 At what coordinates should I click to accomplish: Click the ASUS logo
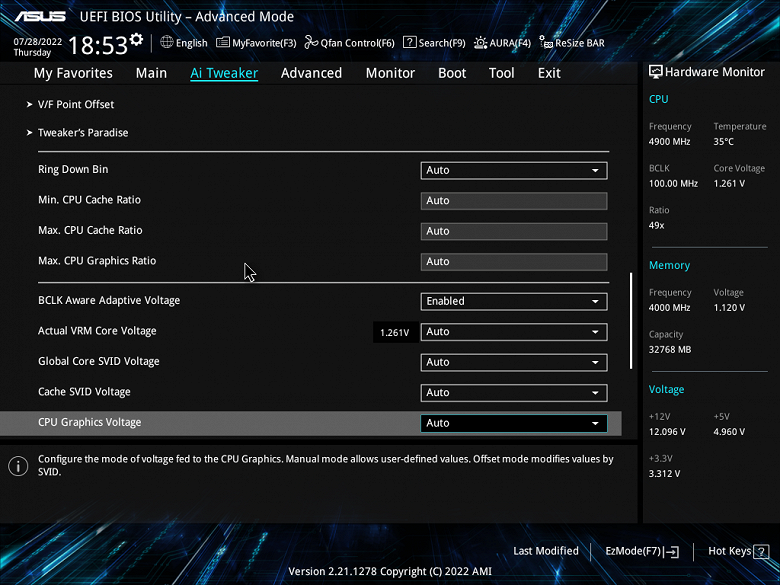[40, 16]
